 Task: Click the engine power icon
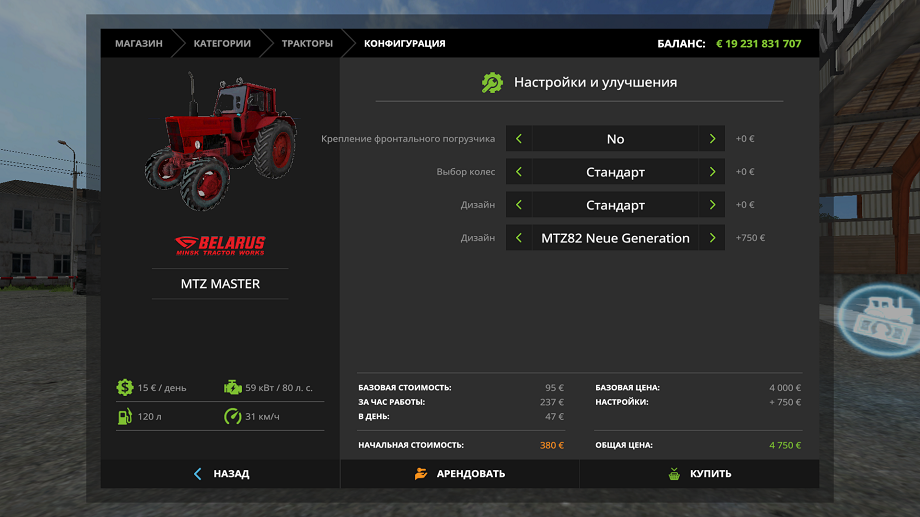pyautogui.click(x=232, y=387)
